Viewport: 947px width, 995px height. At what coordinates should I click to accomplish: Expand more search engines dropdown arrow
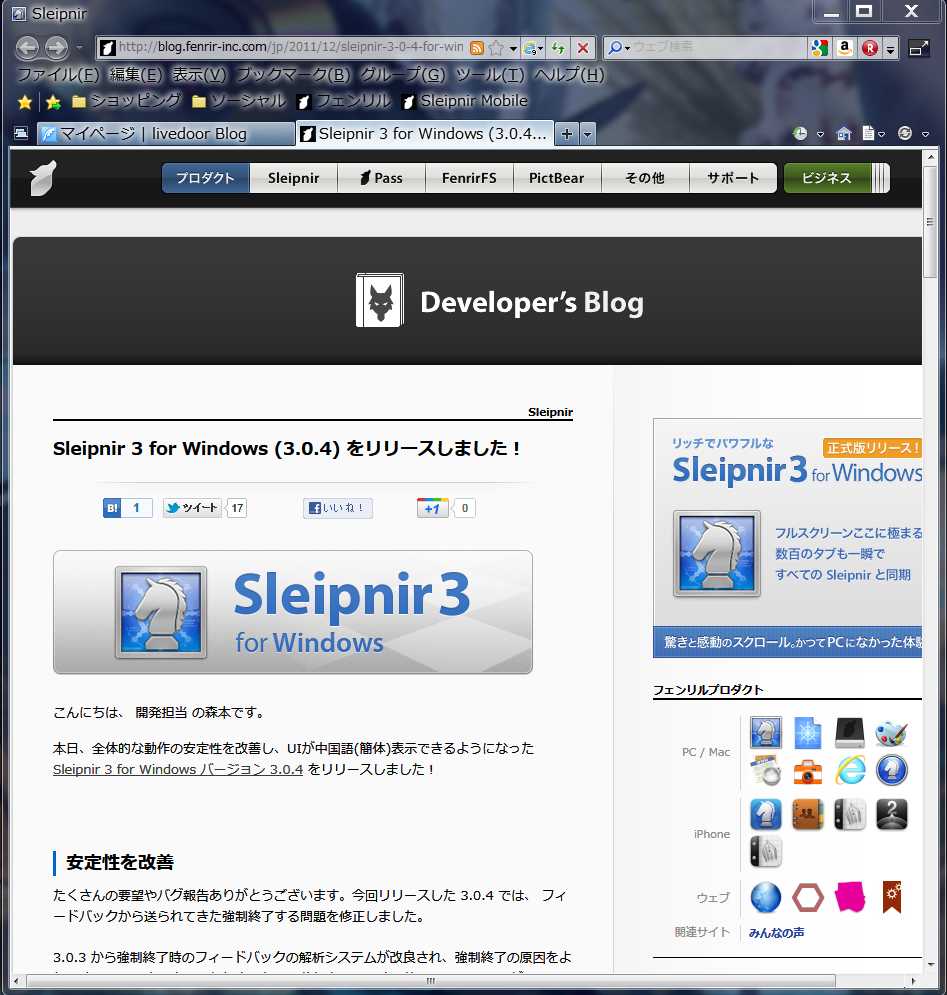(x=891, y=48)
